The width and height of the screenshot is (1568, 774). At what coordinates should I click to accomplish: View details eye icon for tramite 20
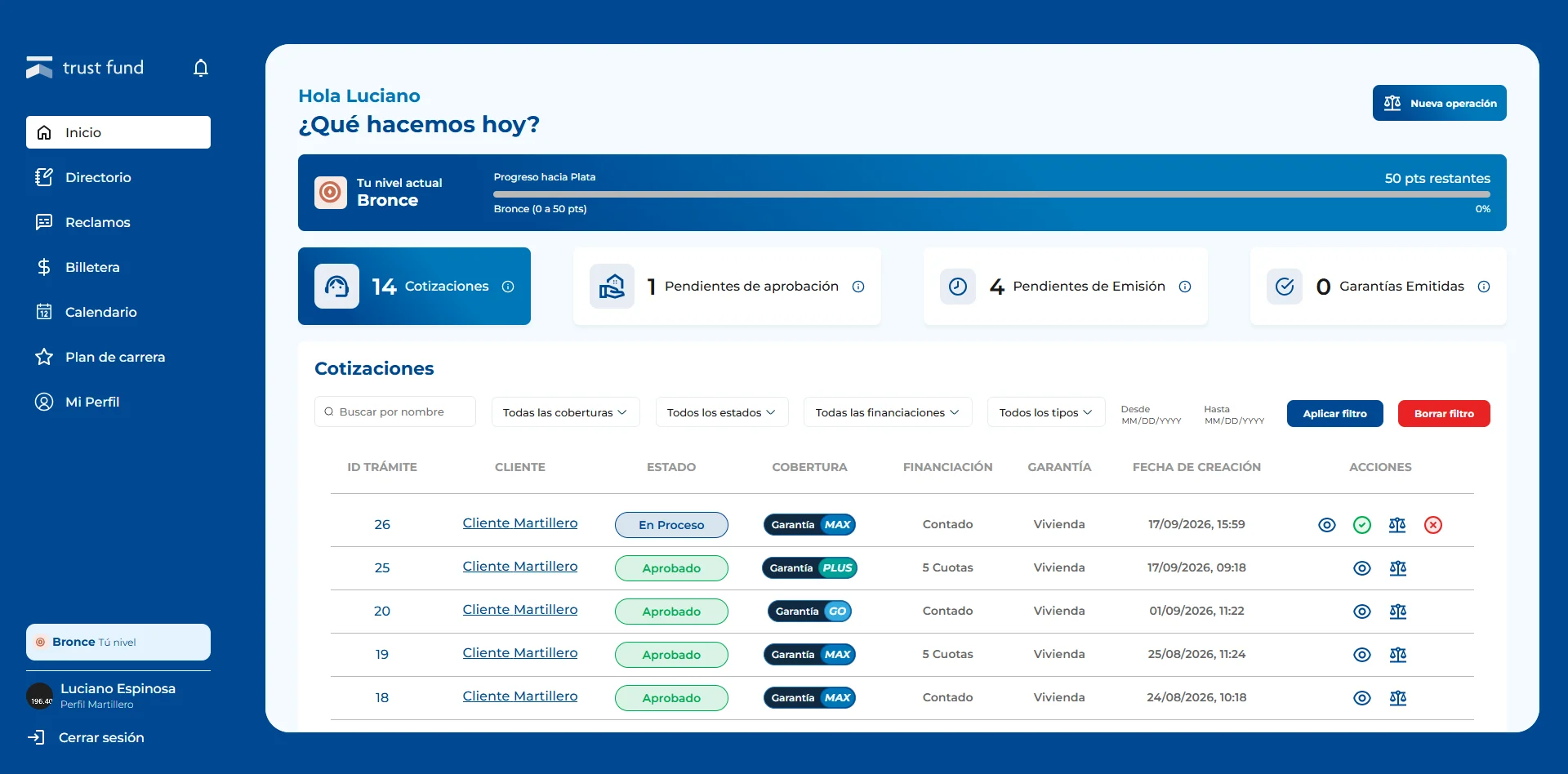click(x=1362, y=612)
